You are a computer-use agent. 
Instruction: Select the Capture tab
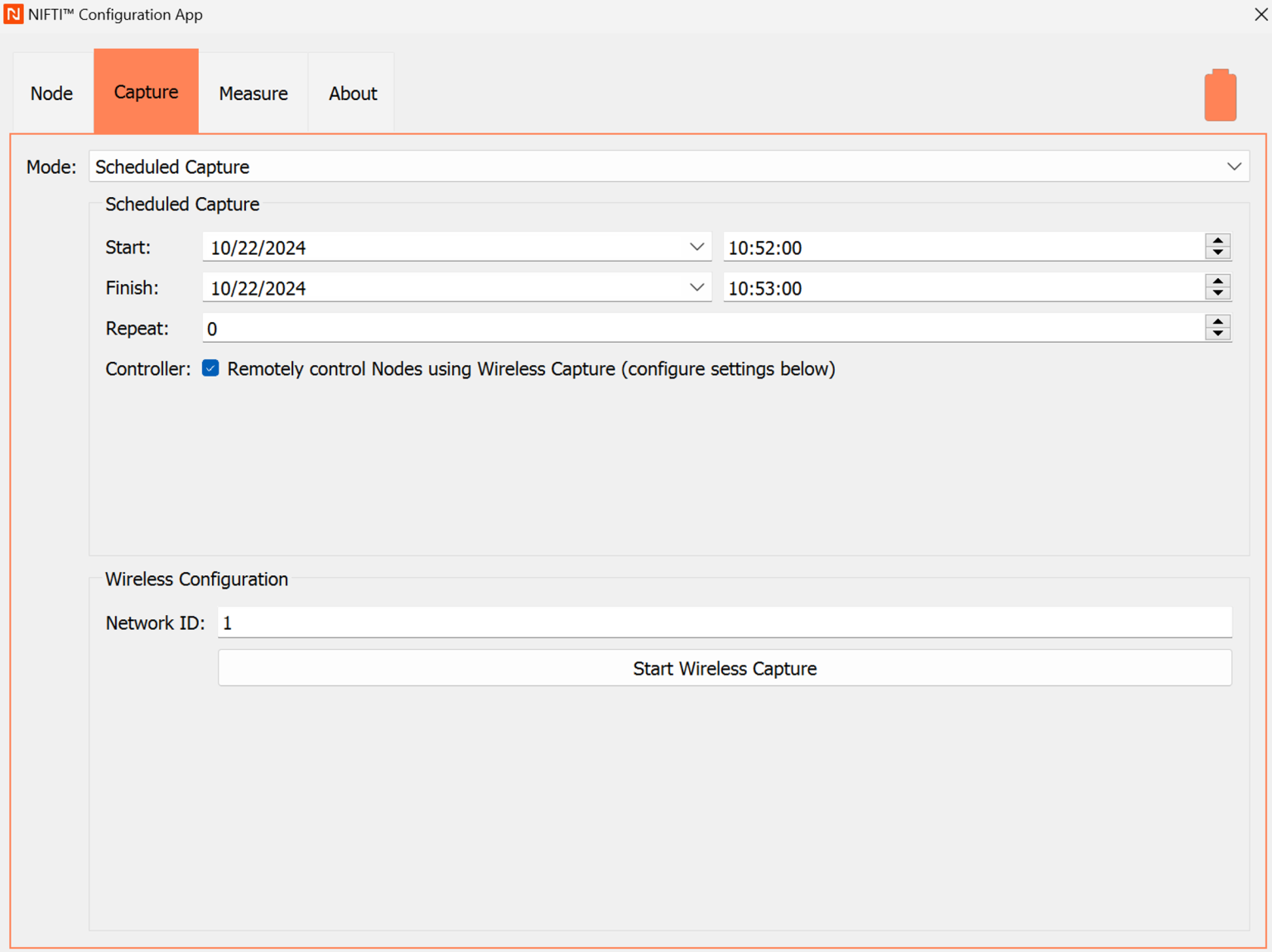(x=146, y=91)
